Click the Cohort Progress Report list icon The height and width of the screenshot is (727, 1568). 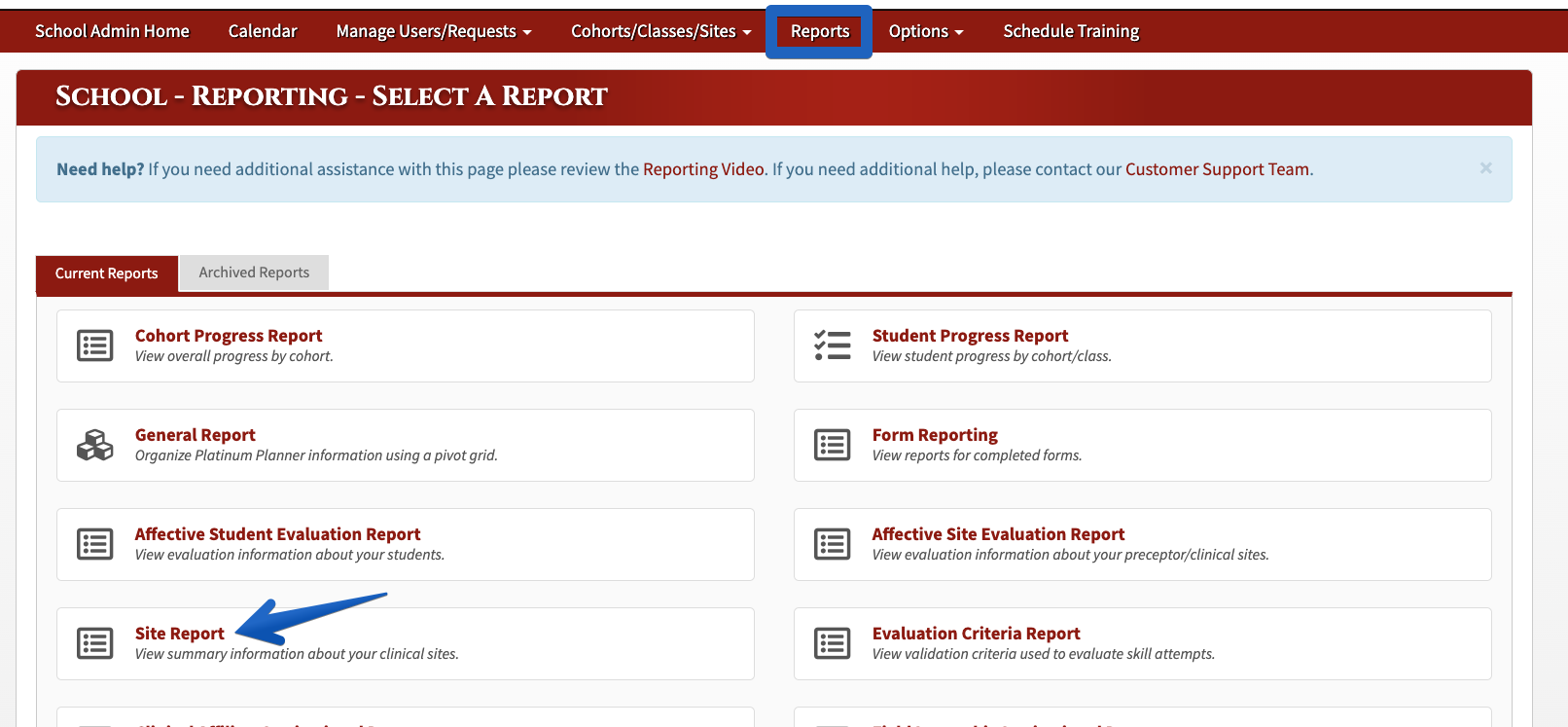(95, 345)
